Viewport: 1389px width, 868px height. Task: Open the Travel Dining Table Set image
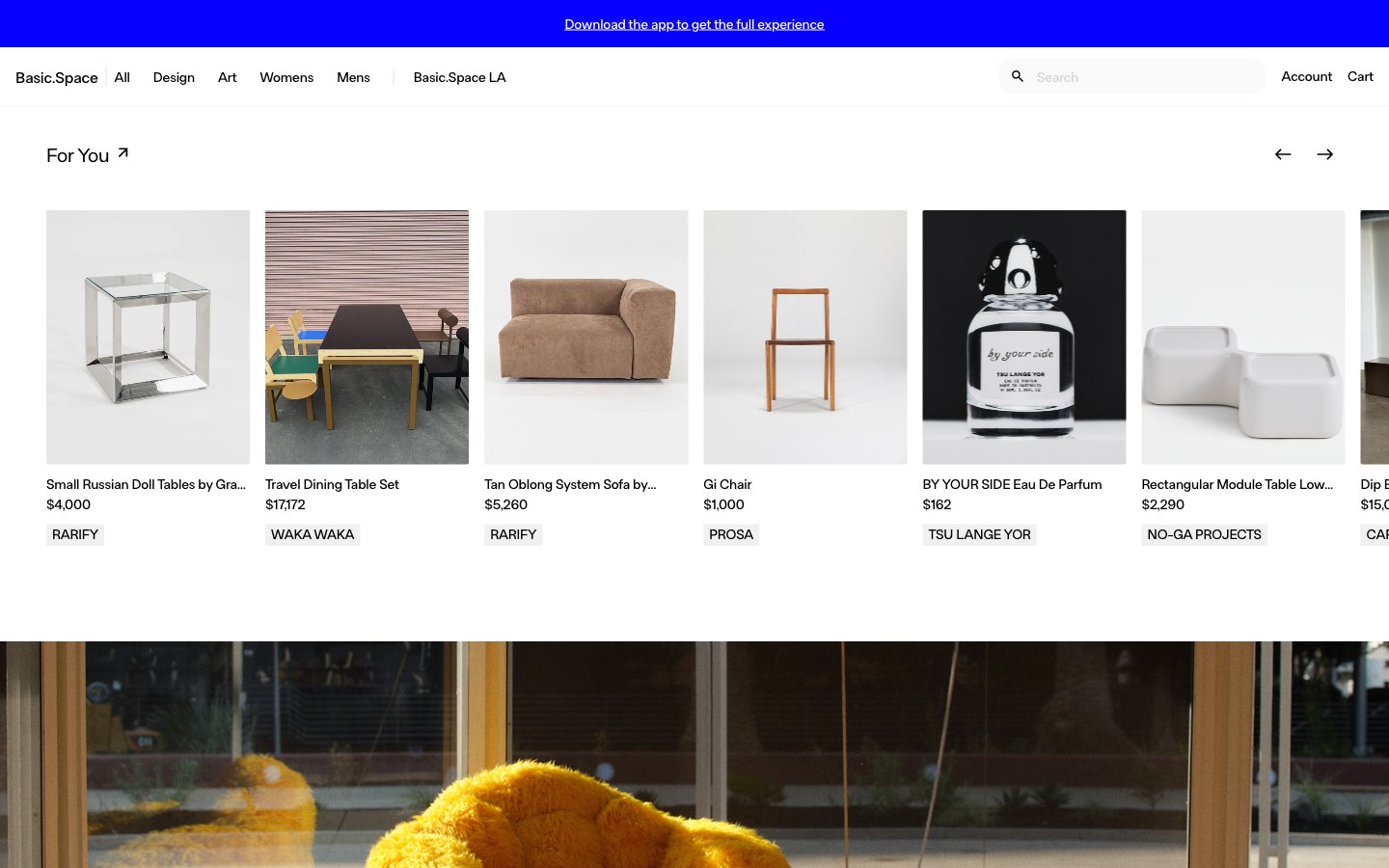click(x=367, y=338)
